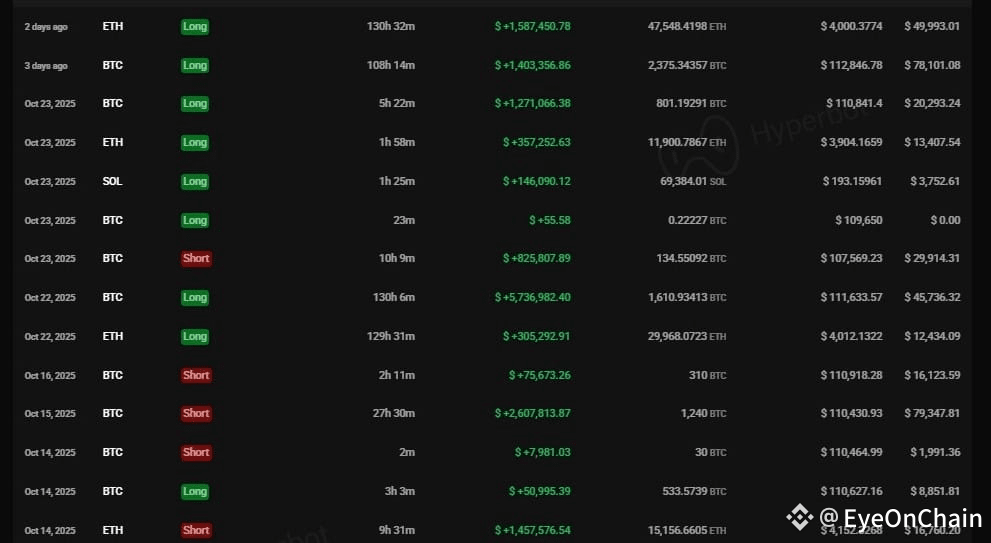Image resolution: width=991 pixels, height=543 pixels.
Task: Click the $79,347.81 fee value
Action: [x=932, y=413]
